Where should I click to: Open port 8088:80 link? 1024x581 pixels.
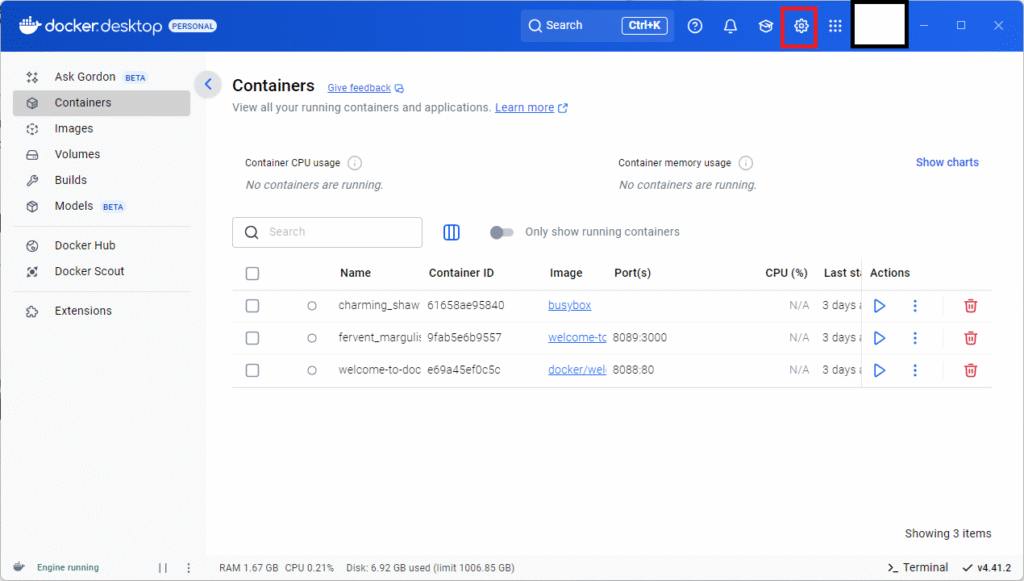tap(633, 370)
